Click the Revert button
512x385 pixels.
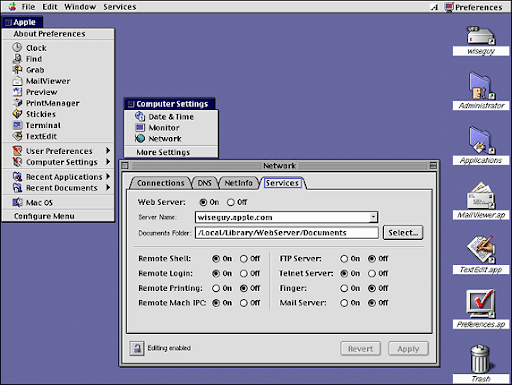coord(360,349)
